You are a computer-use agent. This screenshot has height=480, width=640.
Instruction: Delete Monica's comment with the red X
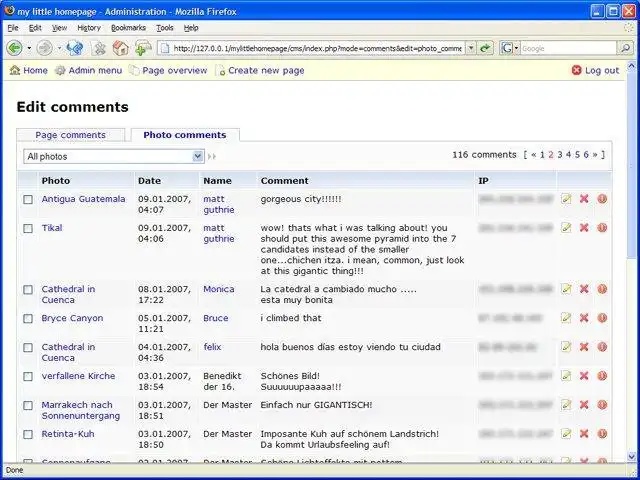584,289
